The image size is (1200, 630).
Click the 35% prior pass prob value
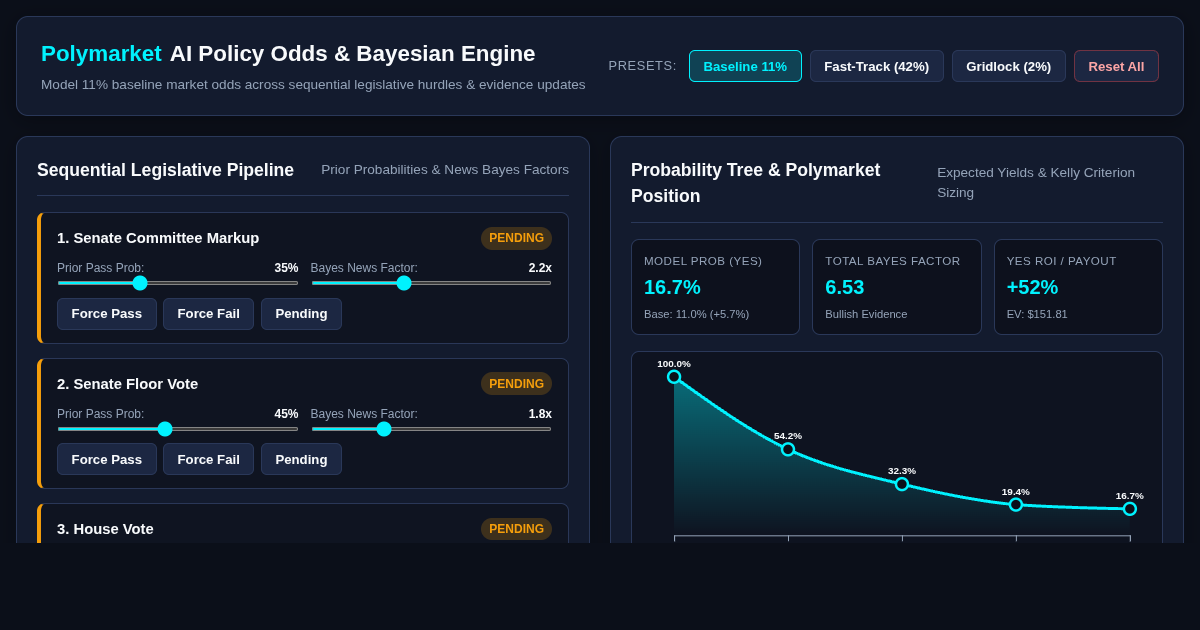286,268
